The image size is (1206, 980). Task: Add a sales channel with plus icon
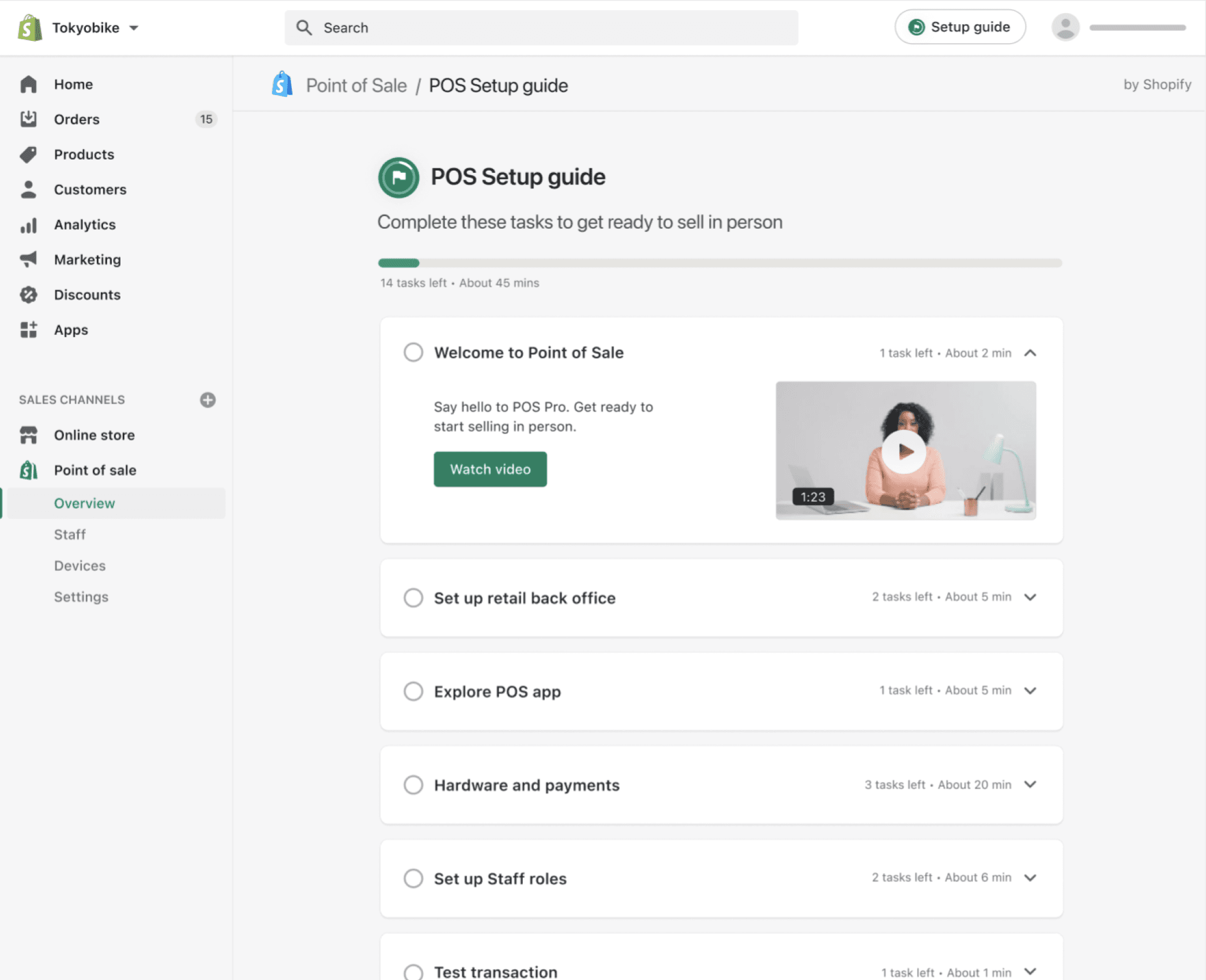tap(208, 400)
